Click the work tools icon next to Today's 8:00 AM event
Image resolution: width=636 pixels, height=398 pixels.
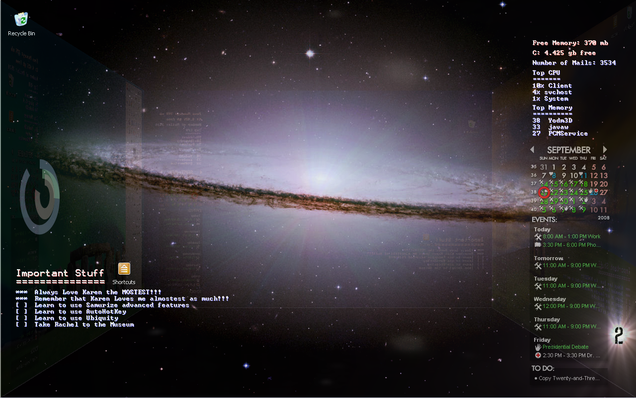coord(538,237)
